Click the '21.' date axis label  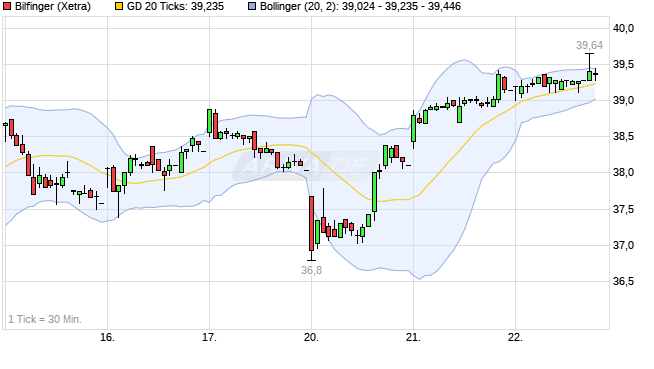pyautogui.click(x=413, y=337)
